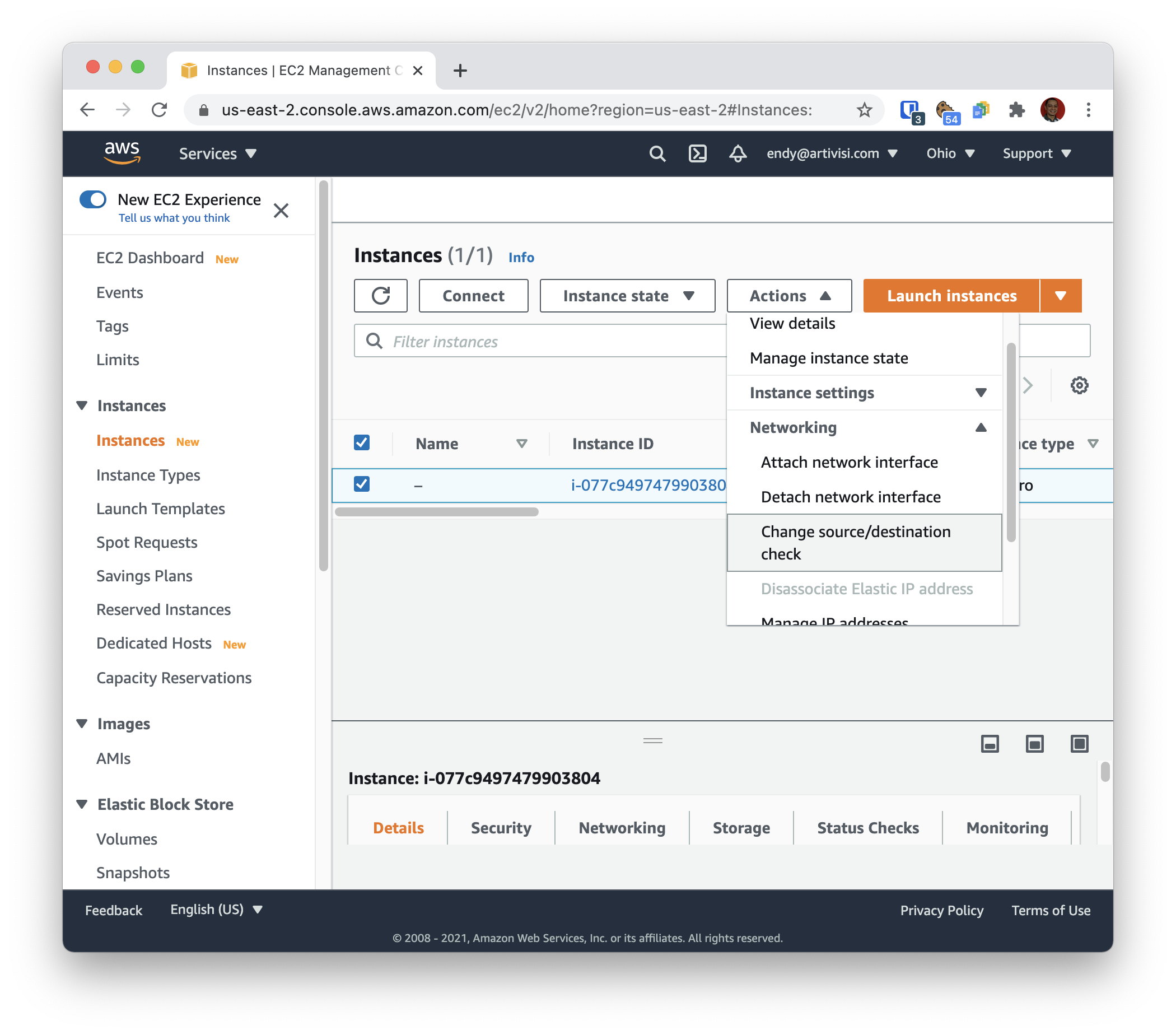The image size is (1176, 1035).
Task: Open the English (US) language dropdown
Action: click(216, 910)
